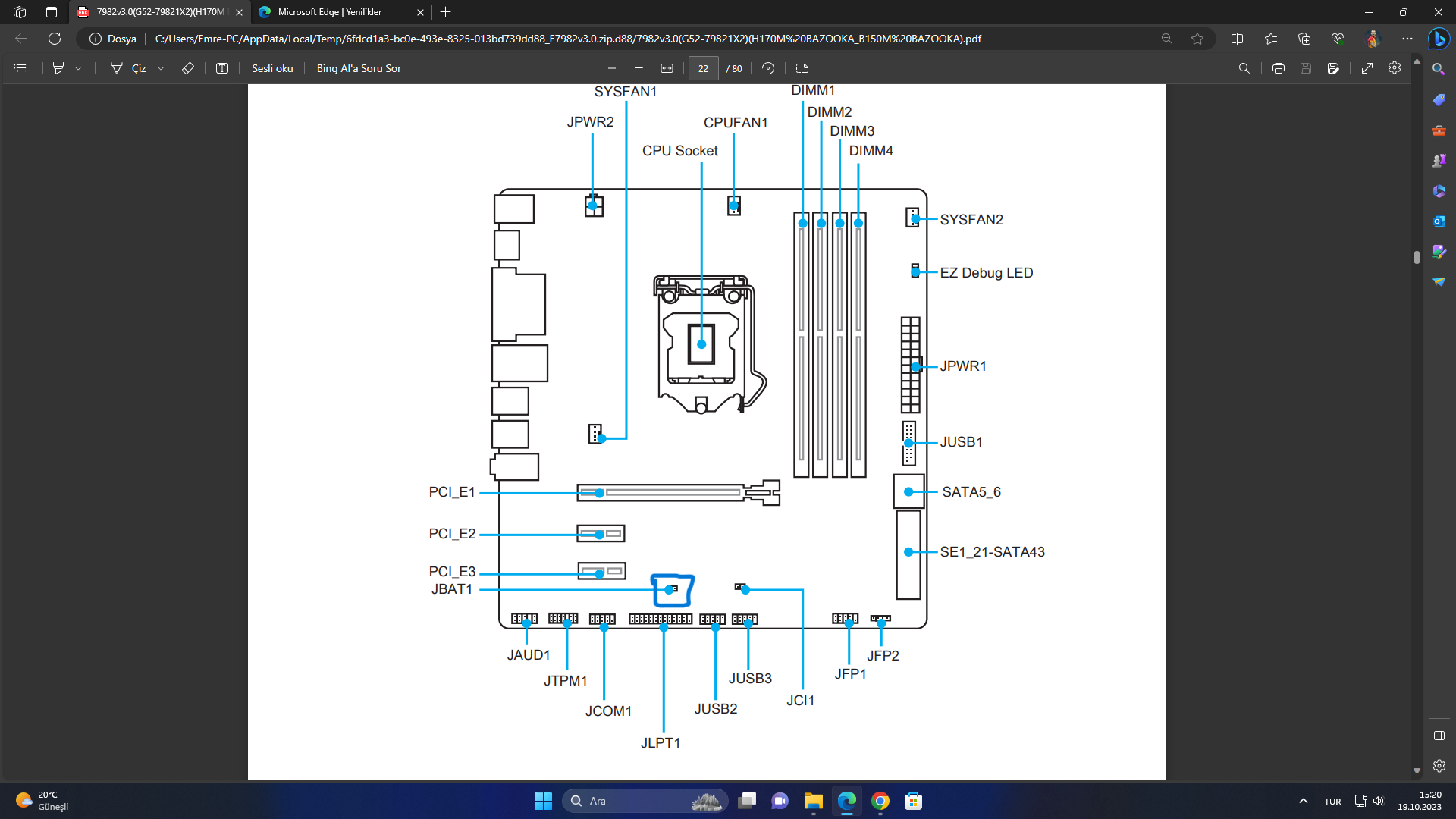Screen dimensions: 1456x819
Task: Open PDF toolbar settings gear
Action: (1395, 68)
